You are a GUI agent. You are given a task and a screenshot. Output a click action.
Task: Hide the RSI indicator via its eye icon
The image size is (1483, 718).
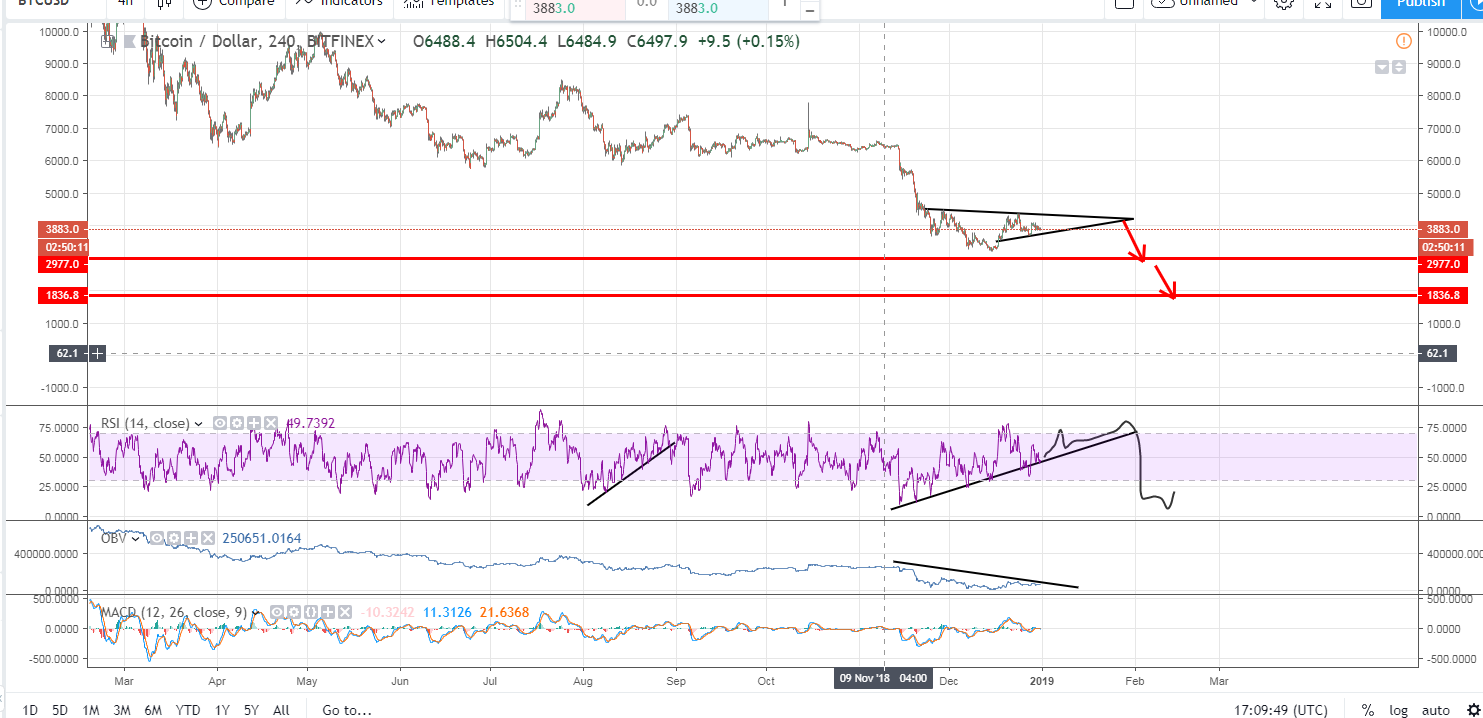tap(220, 423)
